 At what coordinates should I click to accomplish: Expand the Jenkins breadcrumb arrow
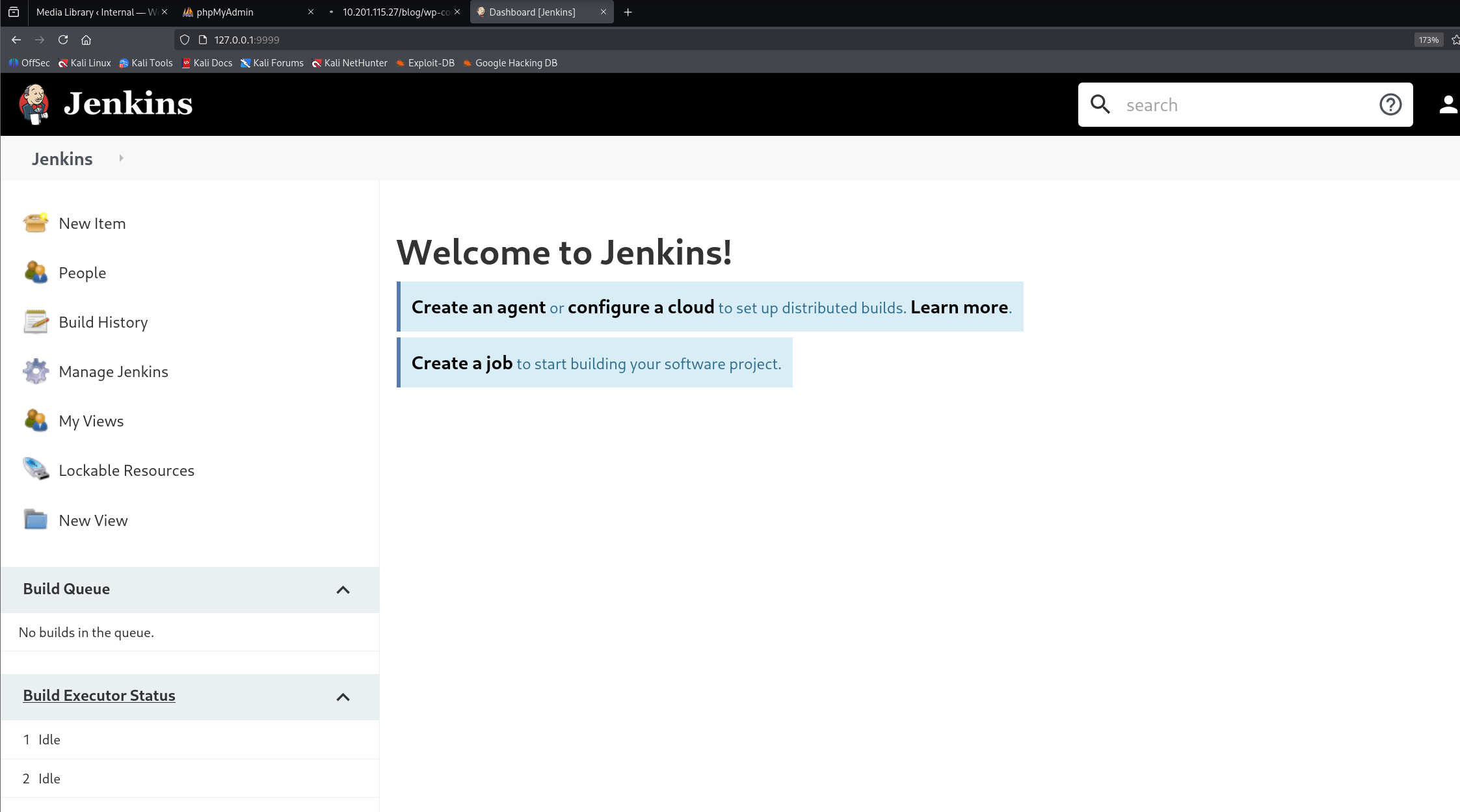[121, 158]
